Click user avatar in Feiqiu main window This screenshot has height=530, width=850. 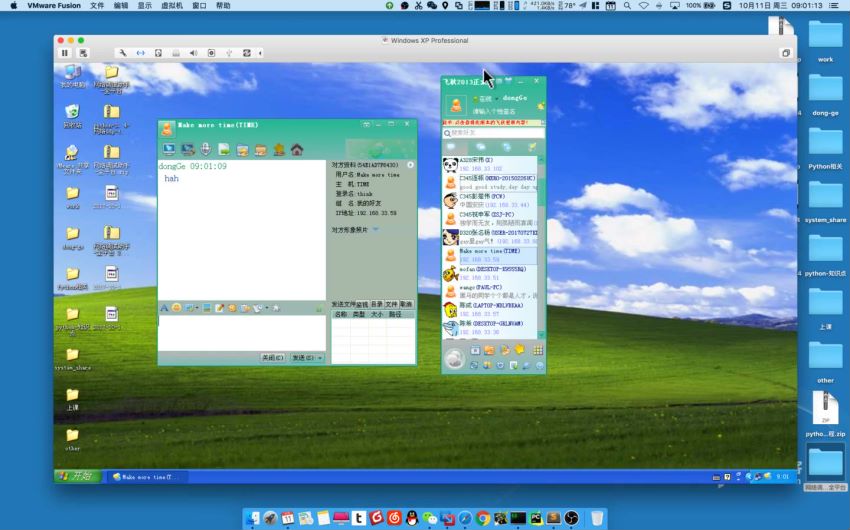456,104
